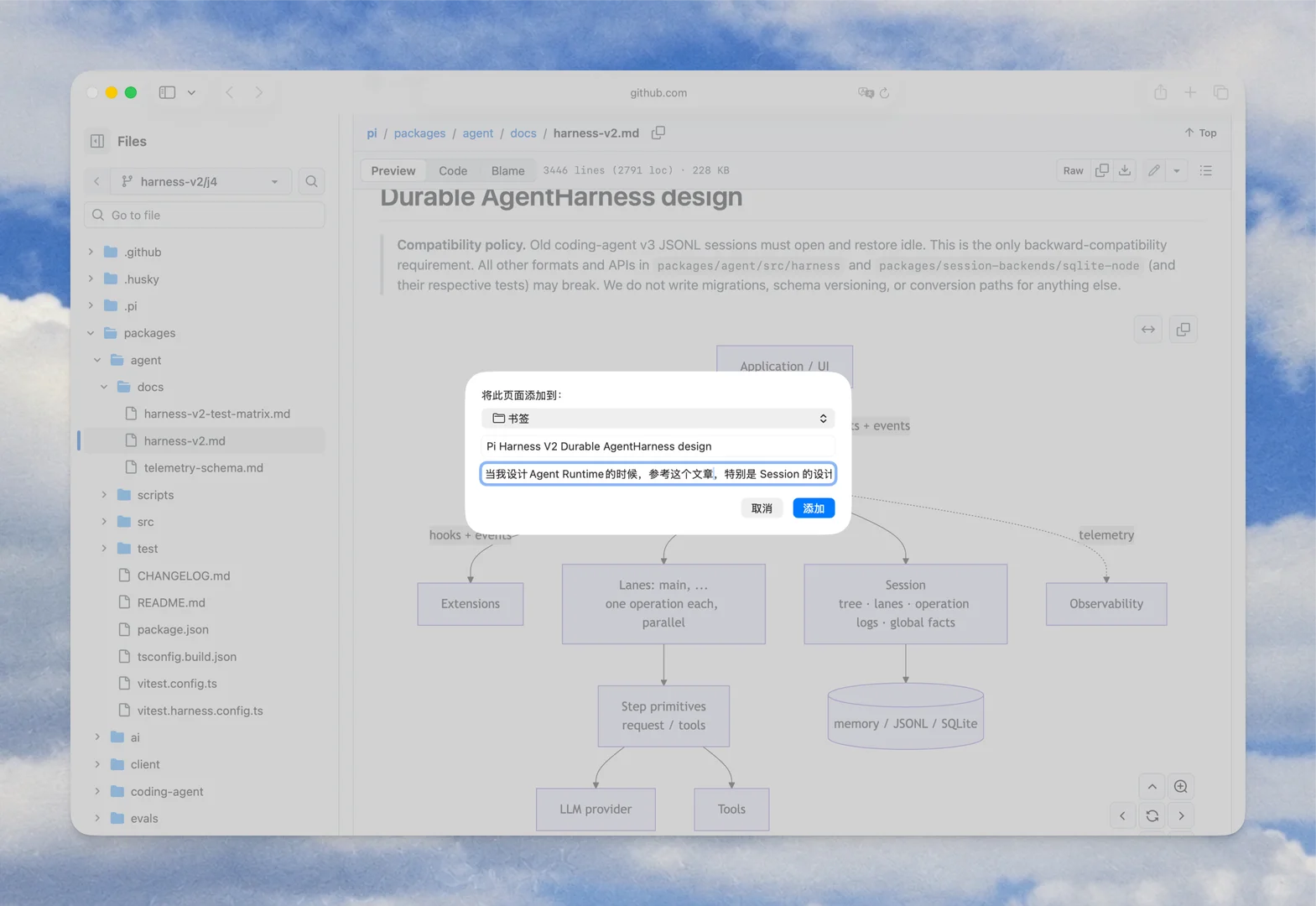Expand the scripts folder
Screen dimensions: 1316x906
point(104,495)
